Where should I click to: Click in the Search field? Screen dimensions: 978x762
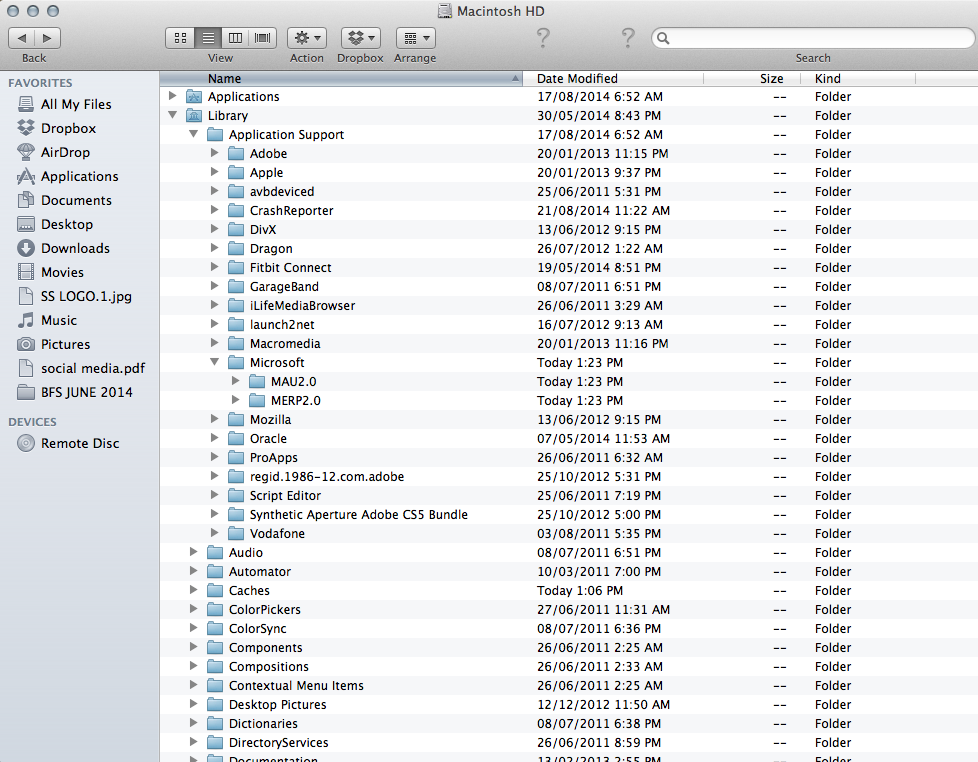coord(813,38)
